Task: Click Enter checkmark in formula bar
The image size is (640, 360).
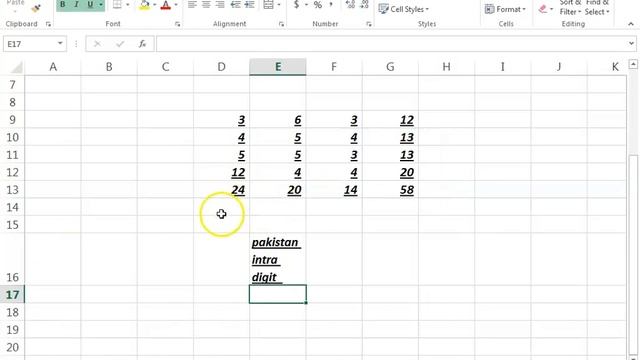Action: (x=120, y=44)
